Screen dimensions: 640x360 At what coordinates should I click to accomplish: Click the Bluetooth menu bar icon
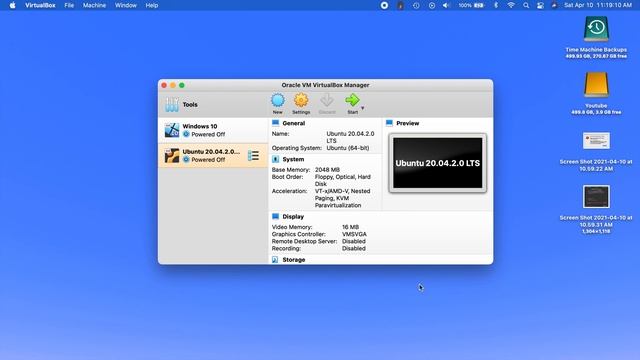(x=496, y=5)
